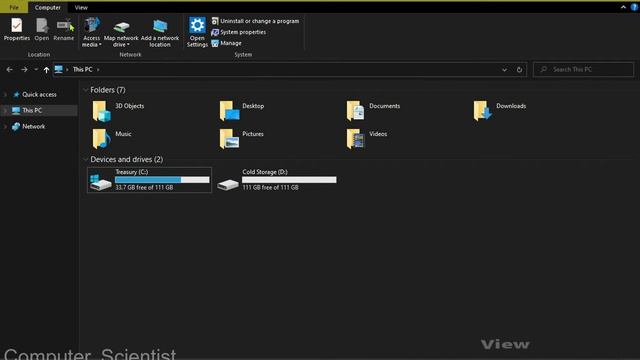Select the Videos folder icon
This screenshot has height=360, width=640.
click(x=355, y=139)
